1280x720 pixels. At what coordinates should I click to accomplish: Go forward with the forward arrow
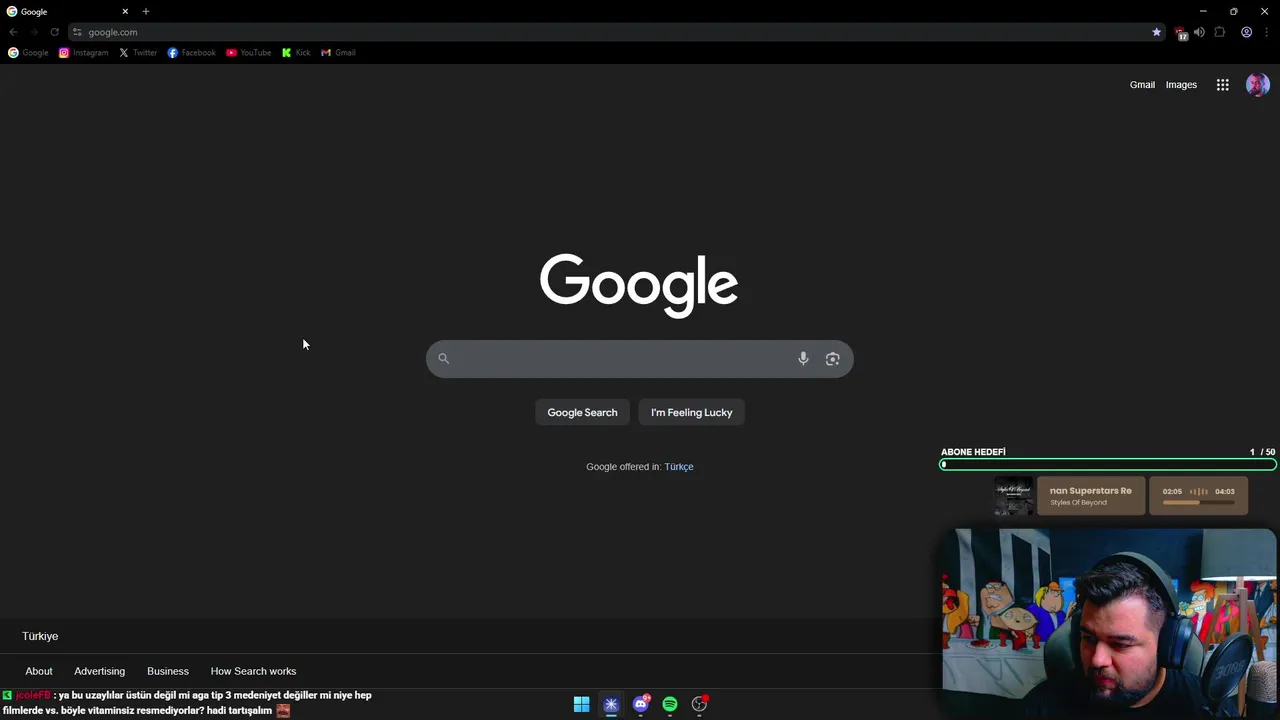(33, 32)
